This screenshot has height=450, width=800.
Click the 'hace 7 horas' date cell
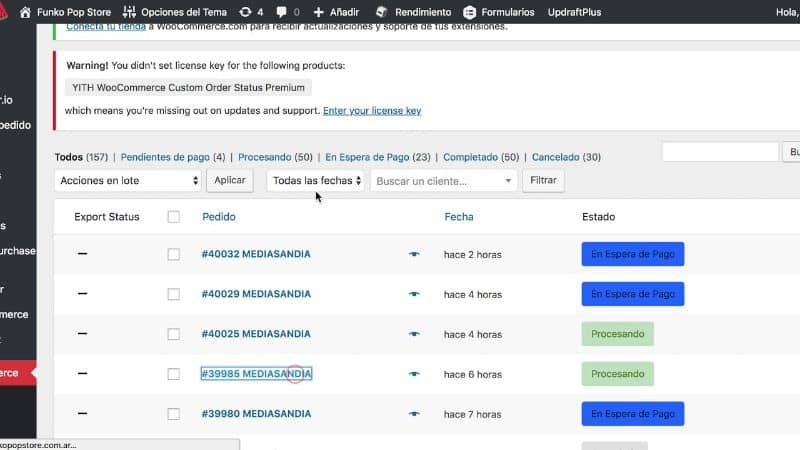coord(472,414)
